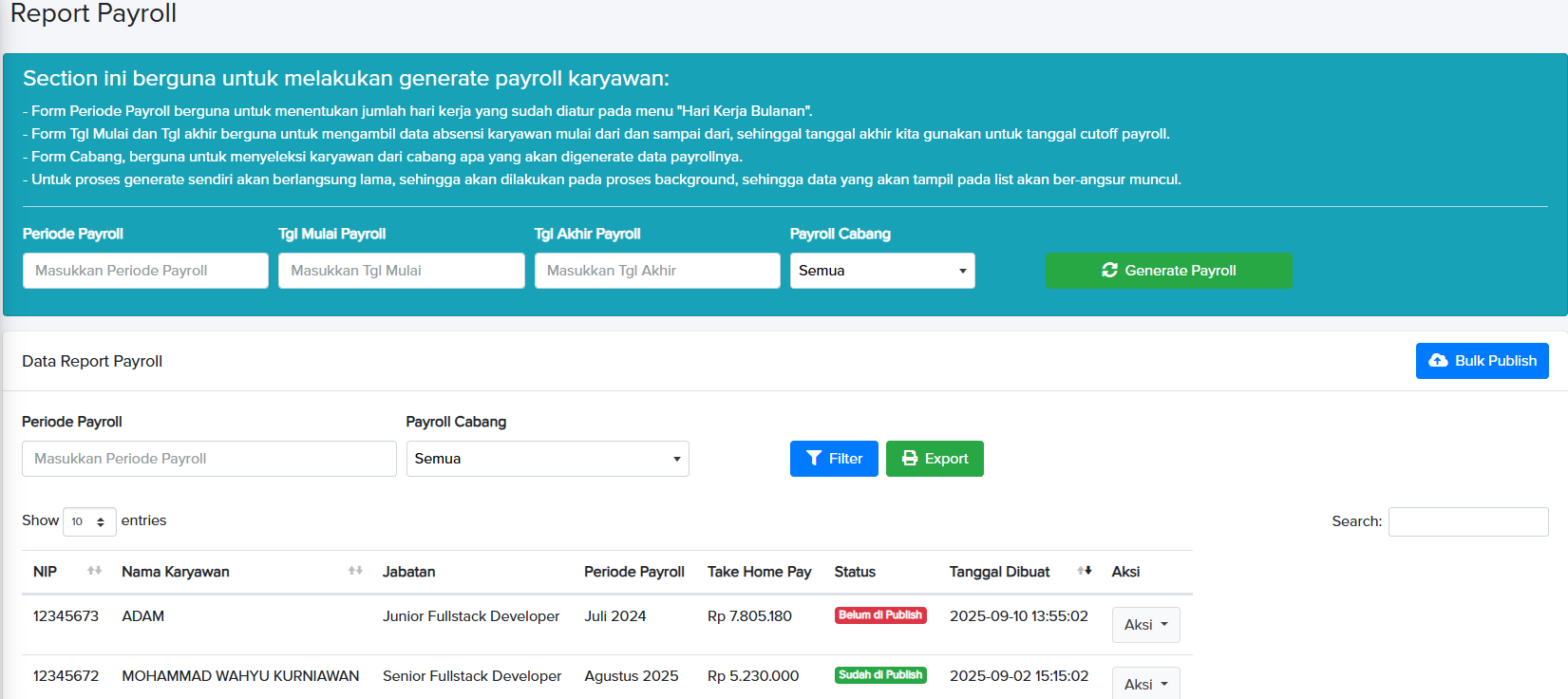This screenshot has width=1568, height=699.
Task: Open Aksi dropdown for ADAM row
Action: 1145,625
